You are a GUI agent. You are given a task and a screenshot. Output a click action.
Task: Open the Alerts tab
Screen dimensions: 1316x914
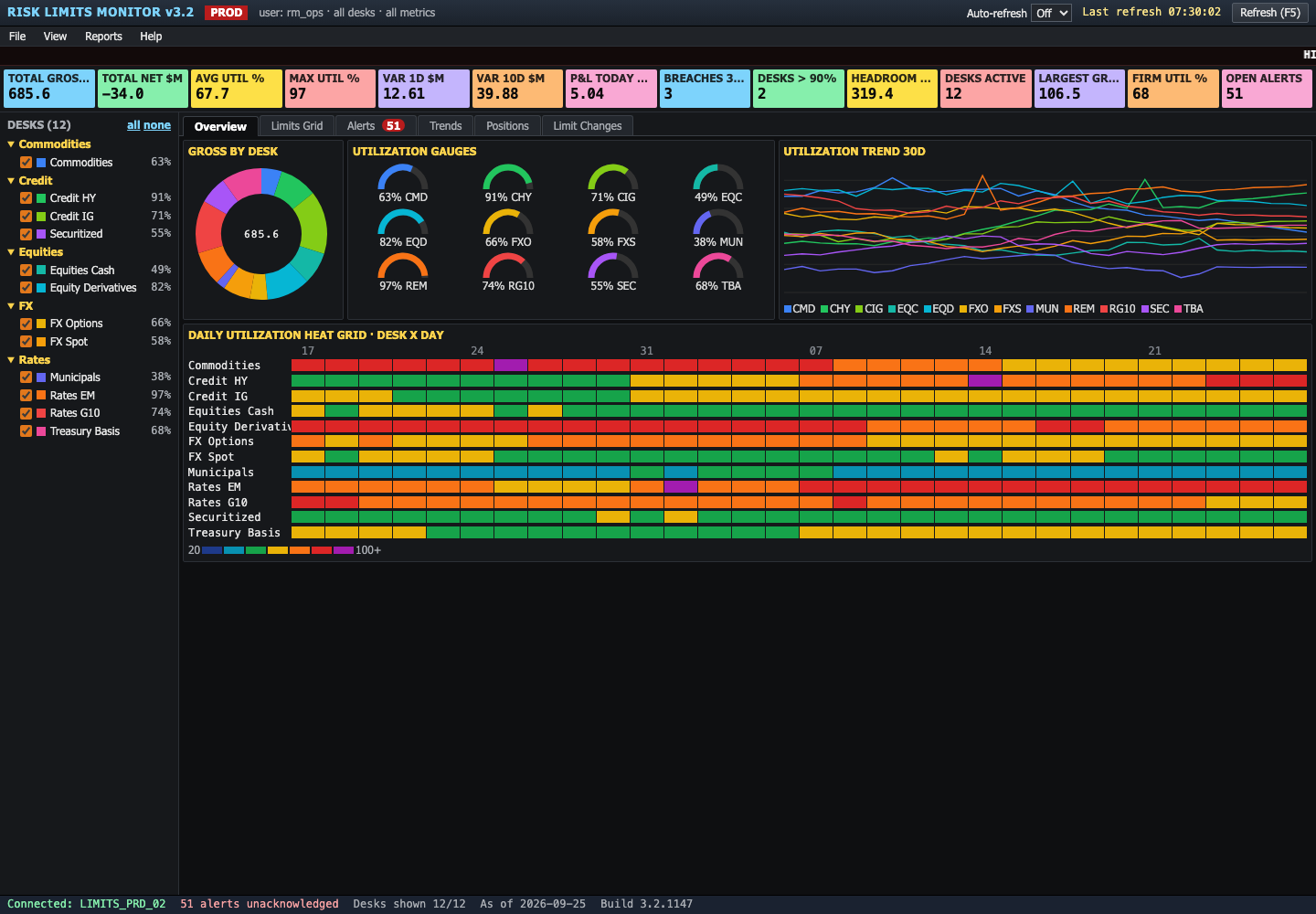pos(376,126)
